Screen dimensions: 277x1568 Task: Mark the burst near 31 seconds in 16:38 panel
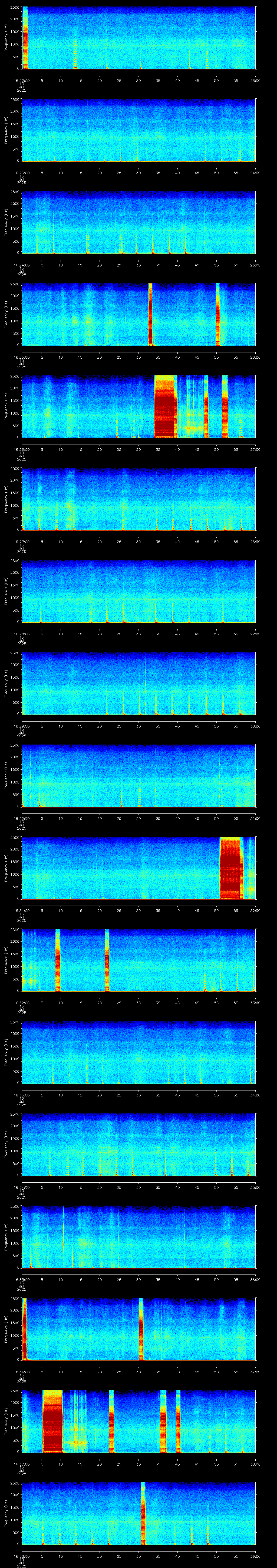click(x=143, y=1514)
